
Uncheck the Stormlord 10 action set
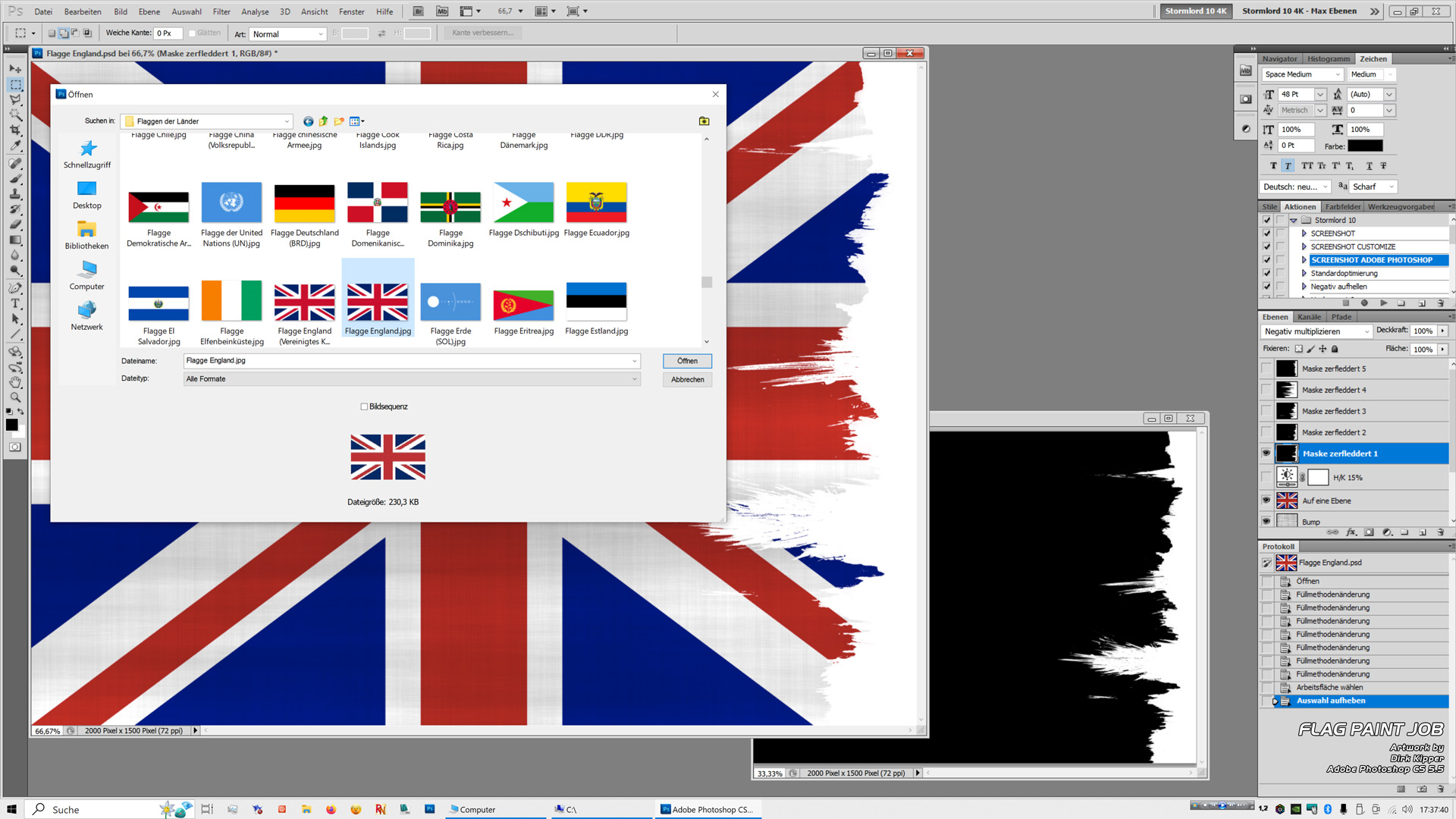pos(1266,220)
